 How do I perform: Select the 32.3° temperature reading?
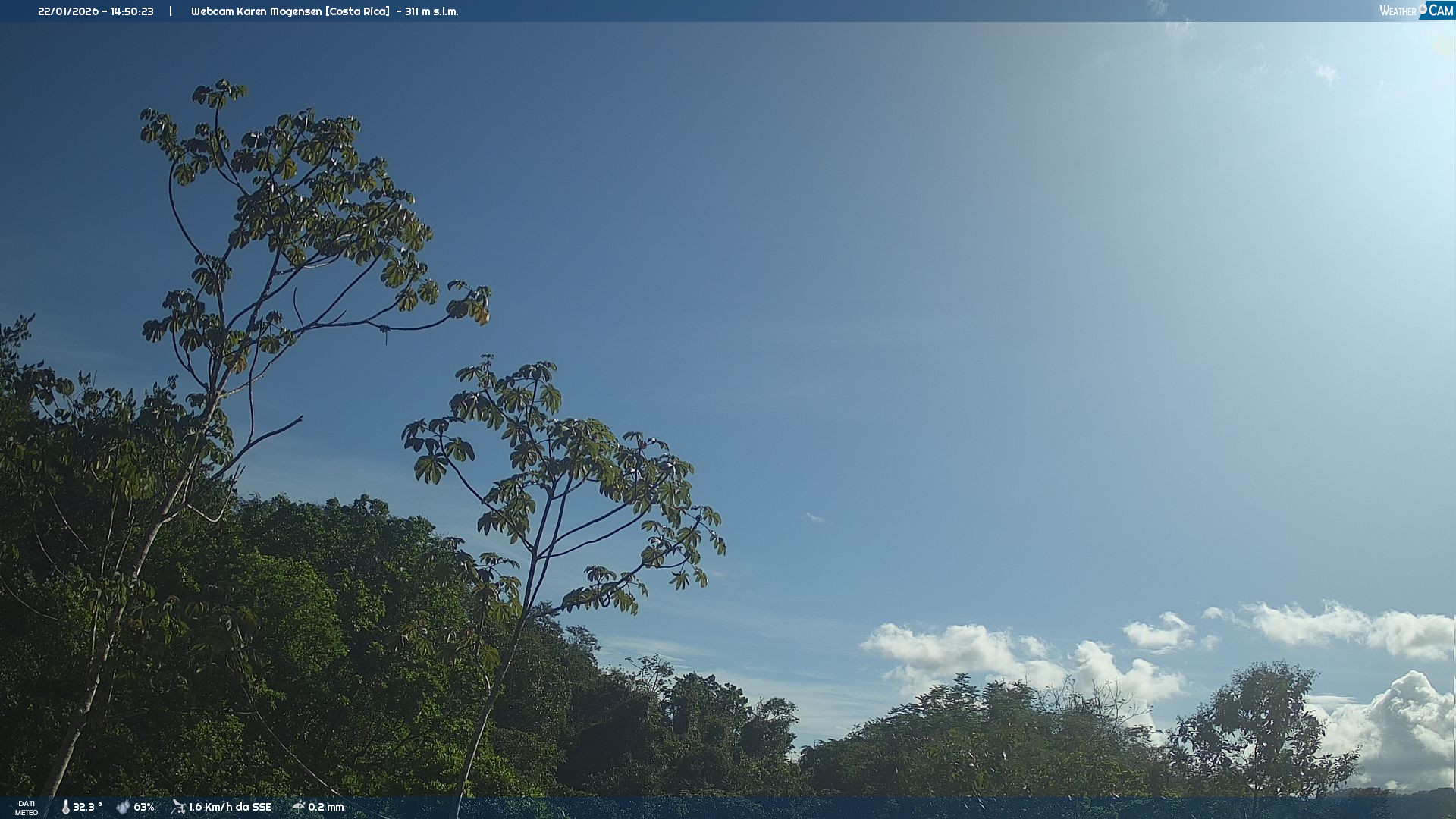(x=87, y=807)
